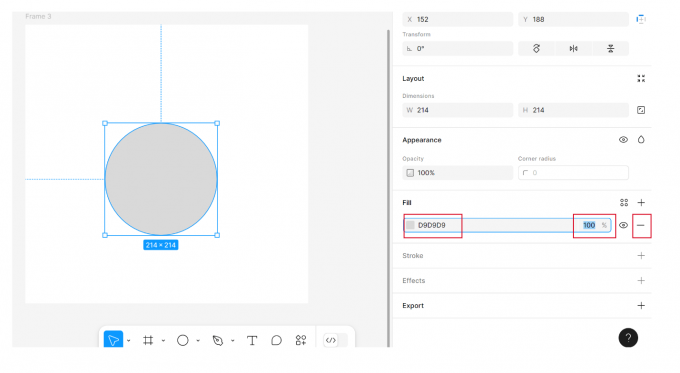Image resolution: width=680 pixels, height=373 pixels.
Task: Click the top-left selection handle
Action: click(x=105, y=123)
